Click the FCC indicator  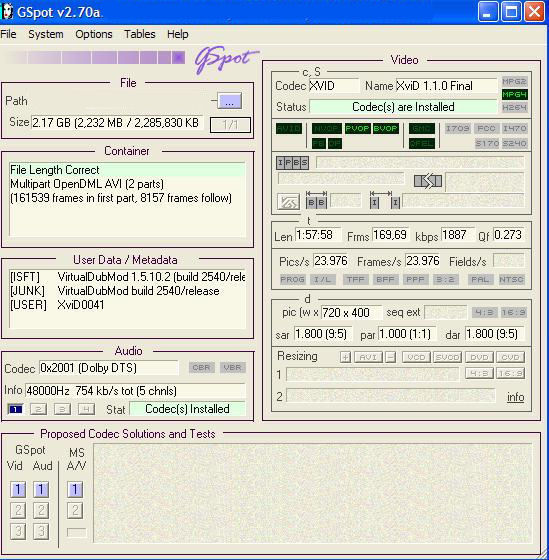click(x=486, y=129)
